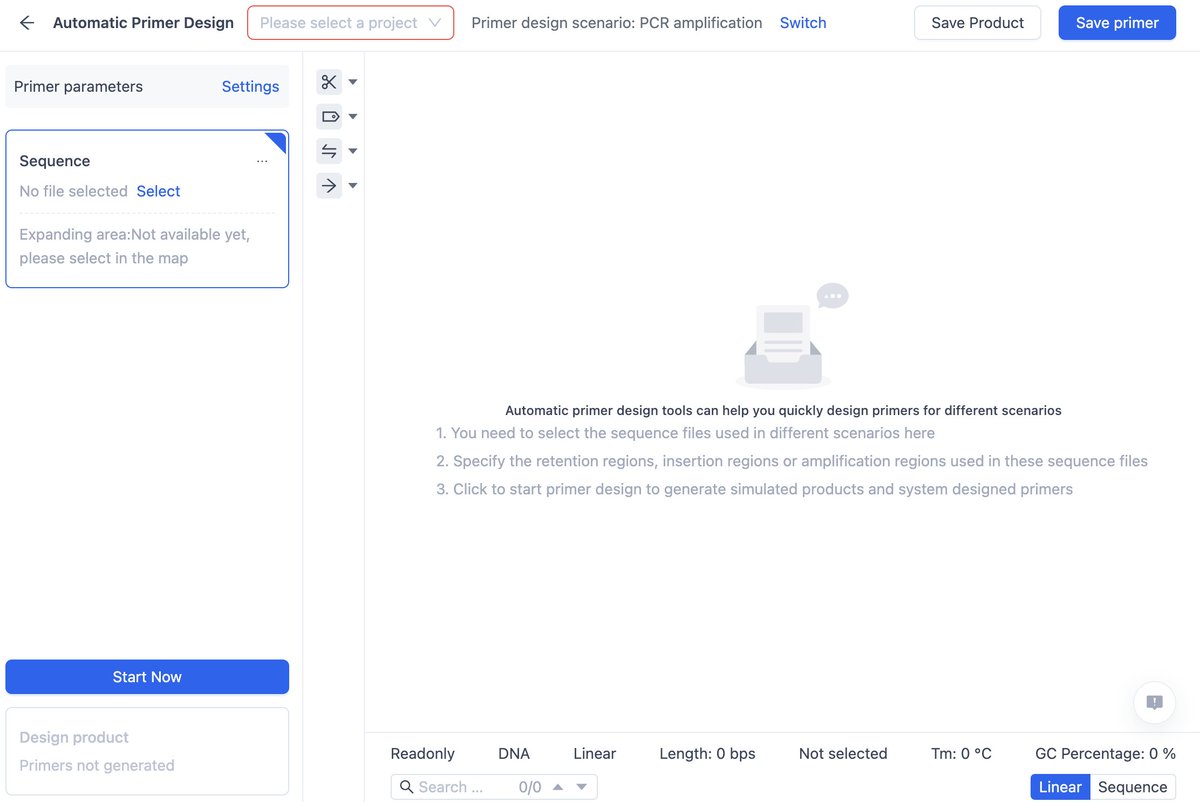Click the search result down navigation arrow
Screen dimensions: 1200x802
[x=581, y=786]
